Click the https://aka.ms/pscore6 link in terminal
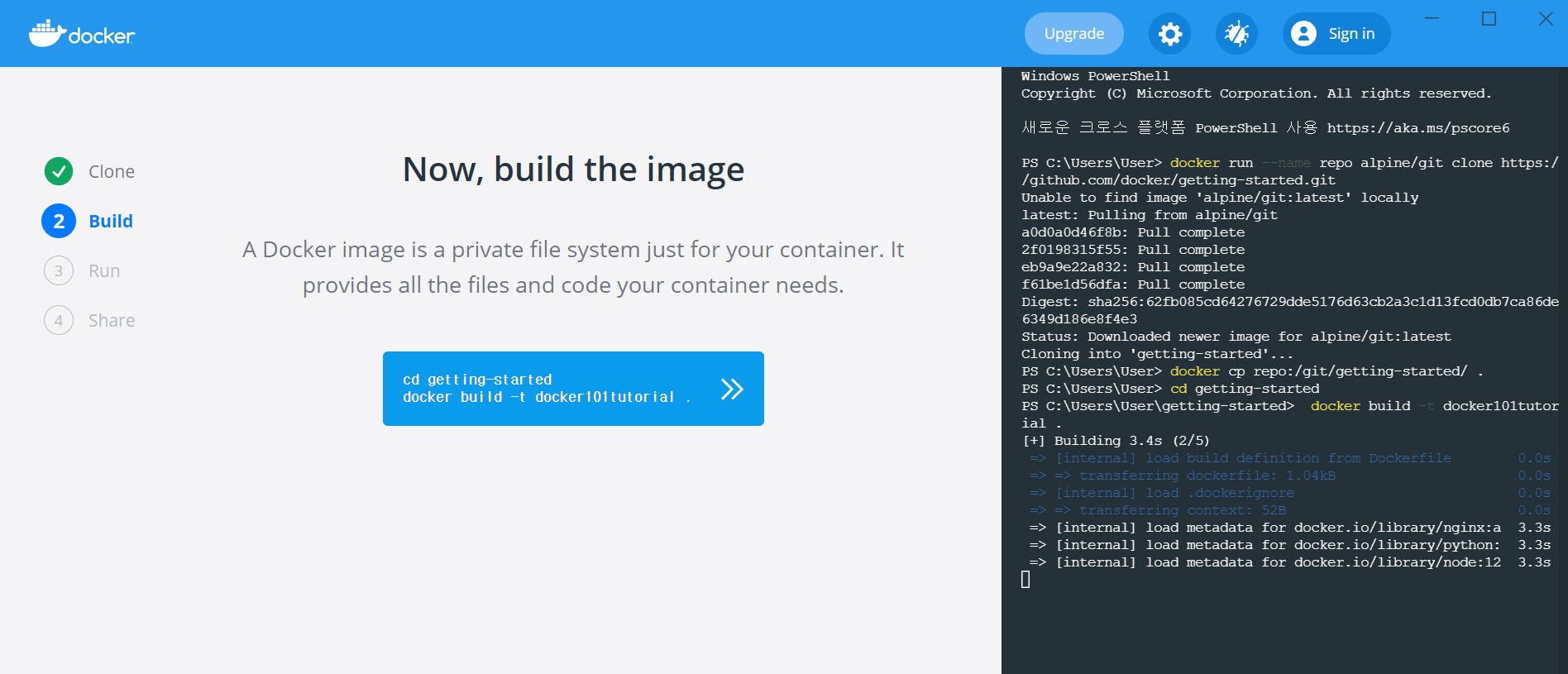Image resolution: width=1568 pixels, height=674 pixels. pos(1418,128)
